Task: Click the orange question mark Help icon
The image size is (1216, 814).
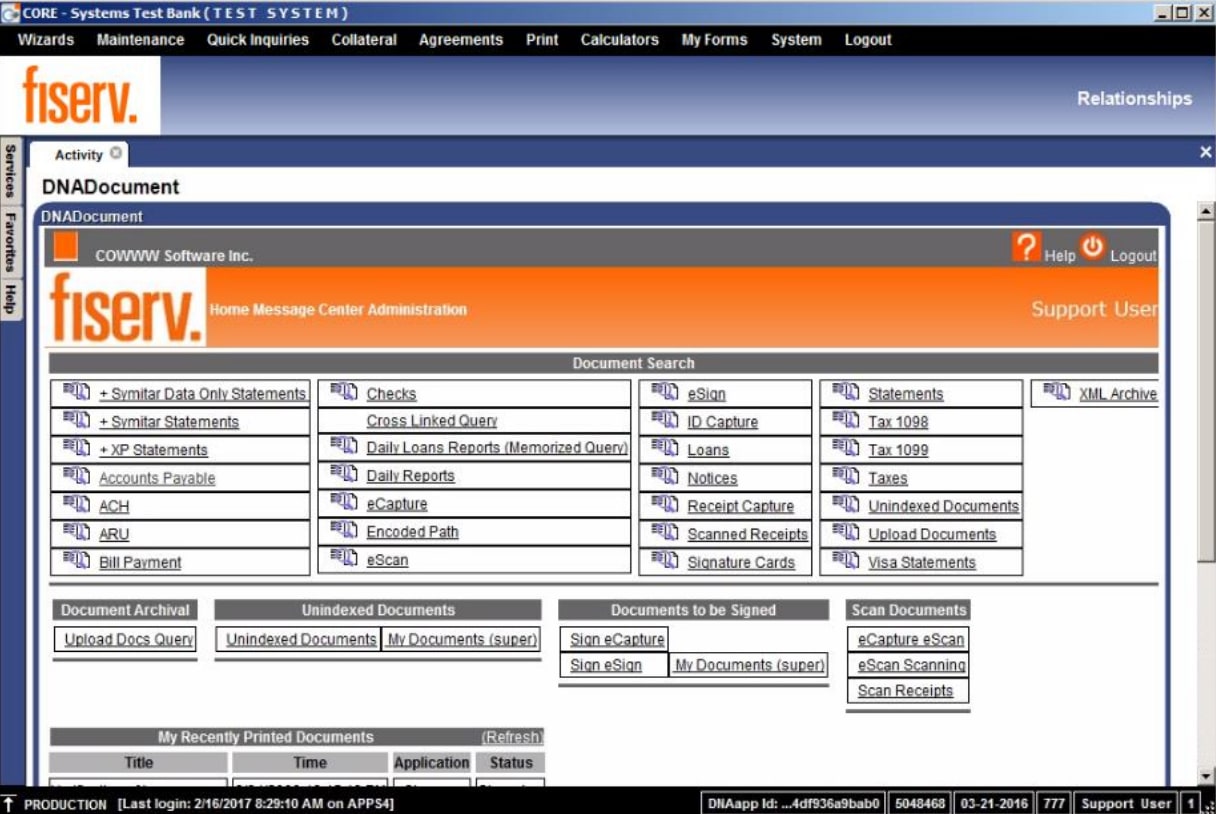Action: (x=1026, y=247)
